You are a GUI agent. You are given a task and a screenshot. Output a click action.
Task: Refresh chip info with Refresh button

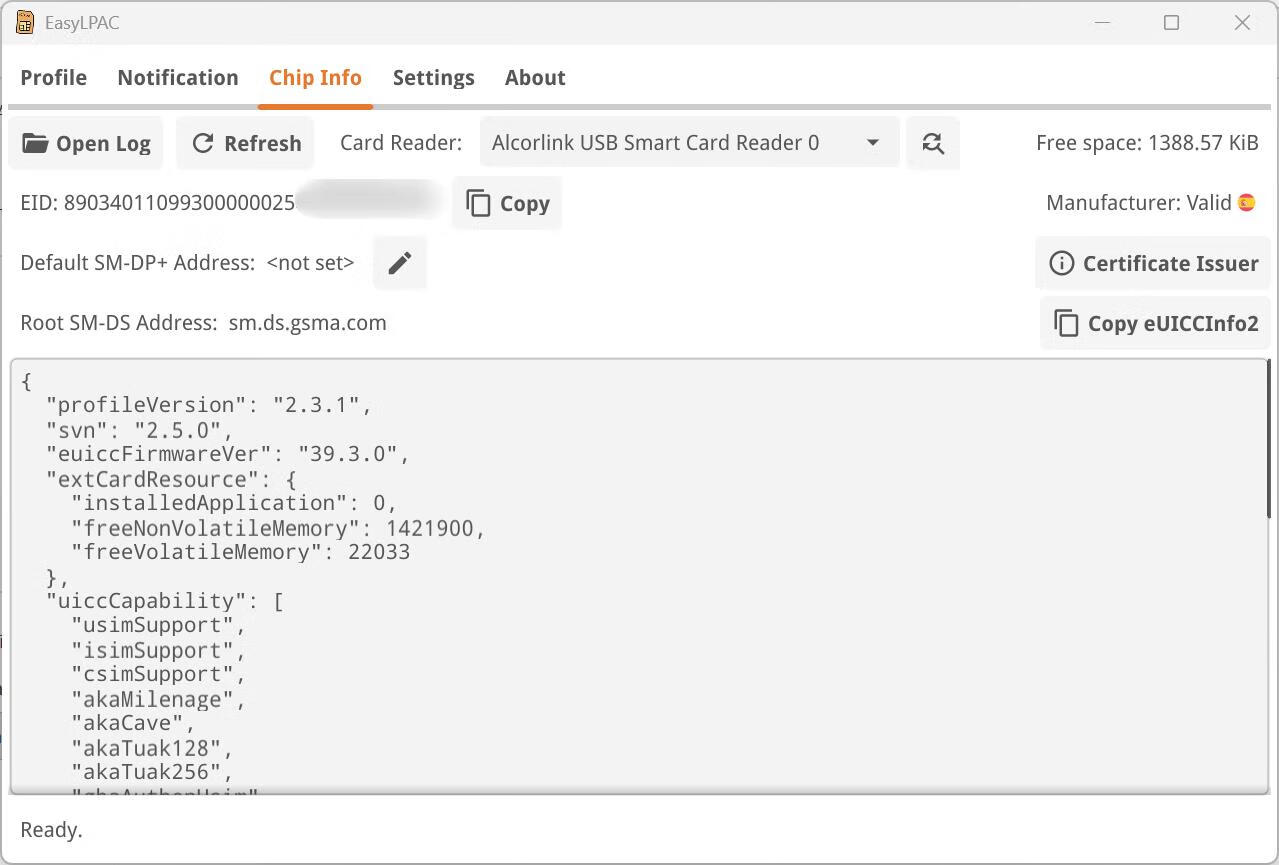click(246, 144)
